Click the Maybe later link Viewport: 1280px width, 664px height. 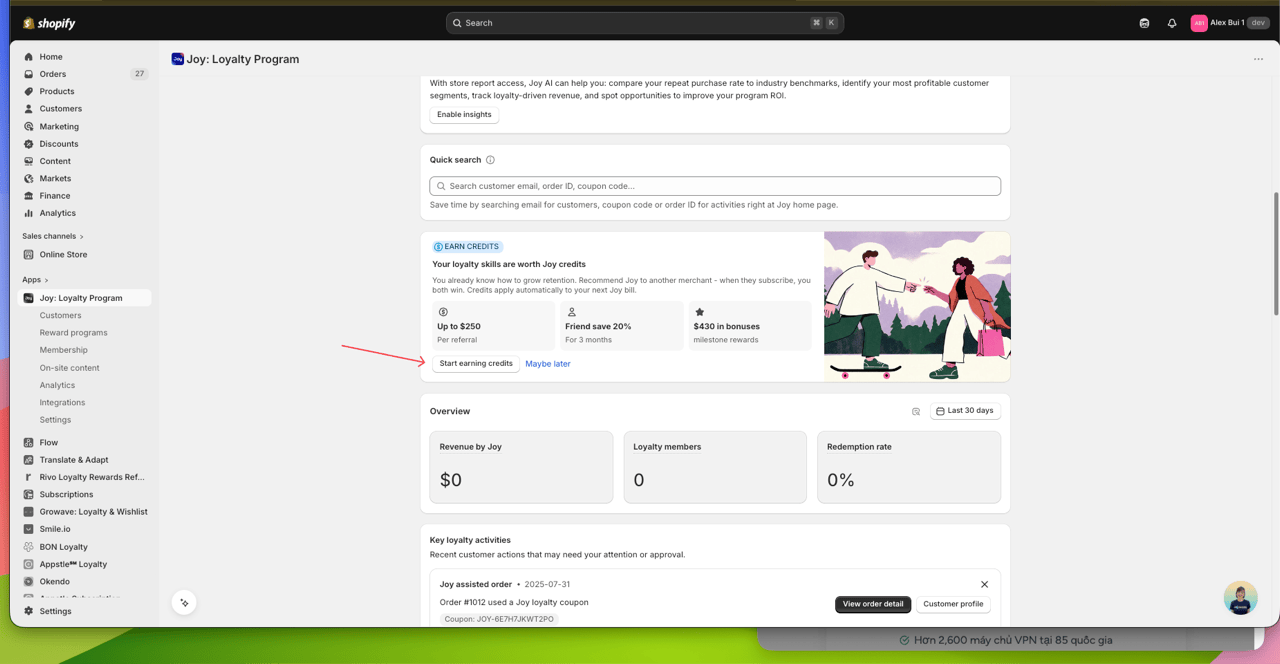click(548, 364)
